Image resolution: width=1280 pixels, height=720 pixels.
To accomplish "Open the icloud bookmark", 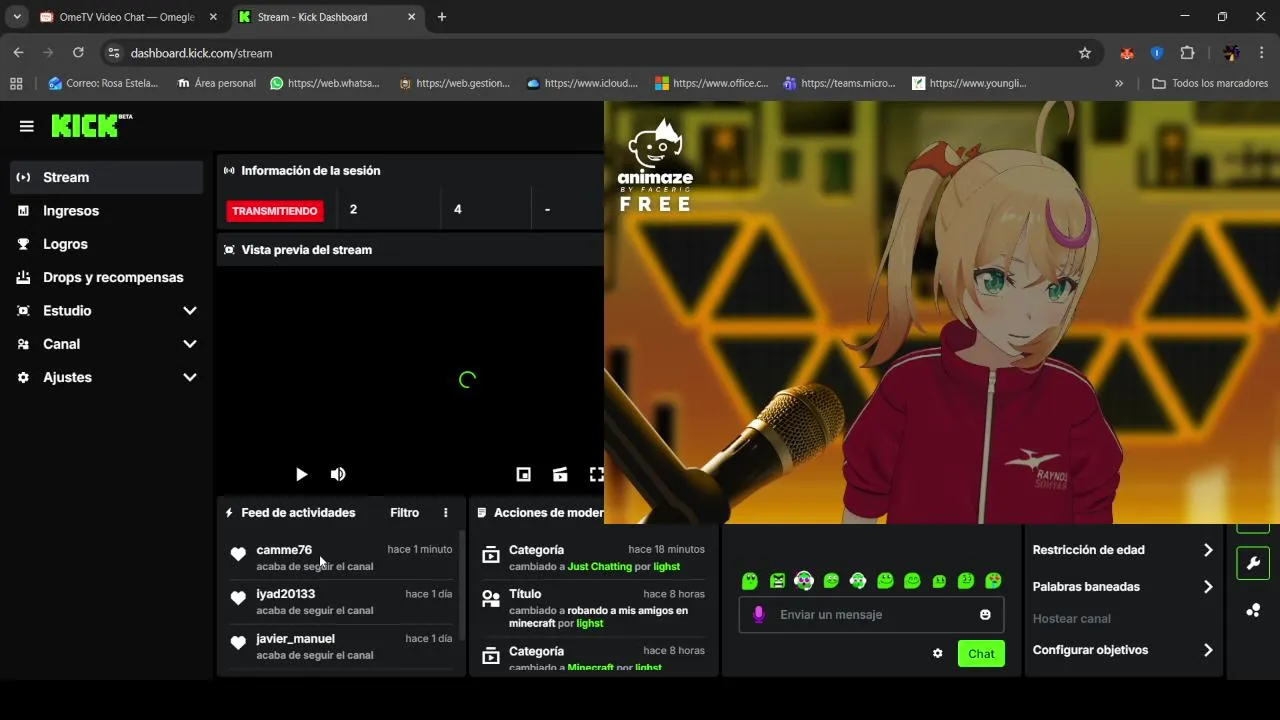I will pyautogui.click(x=582, y=84).
